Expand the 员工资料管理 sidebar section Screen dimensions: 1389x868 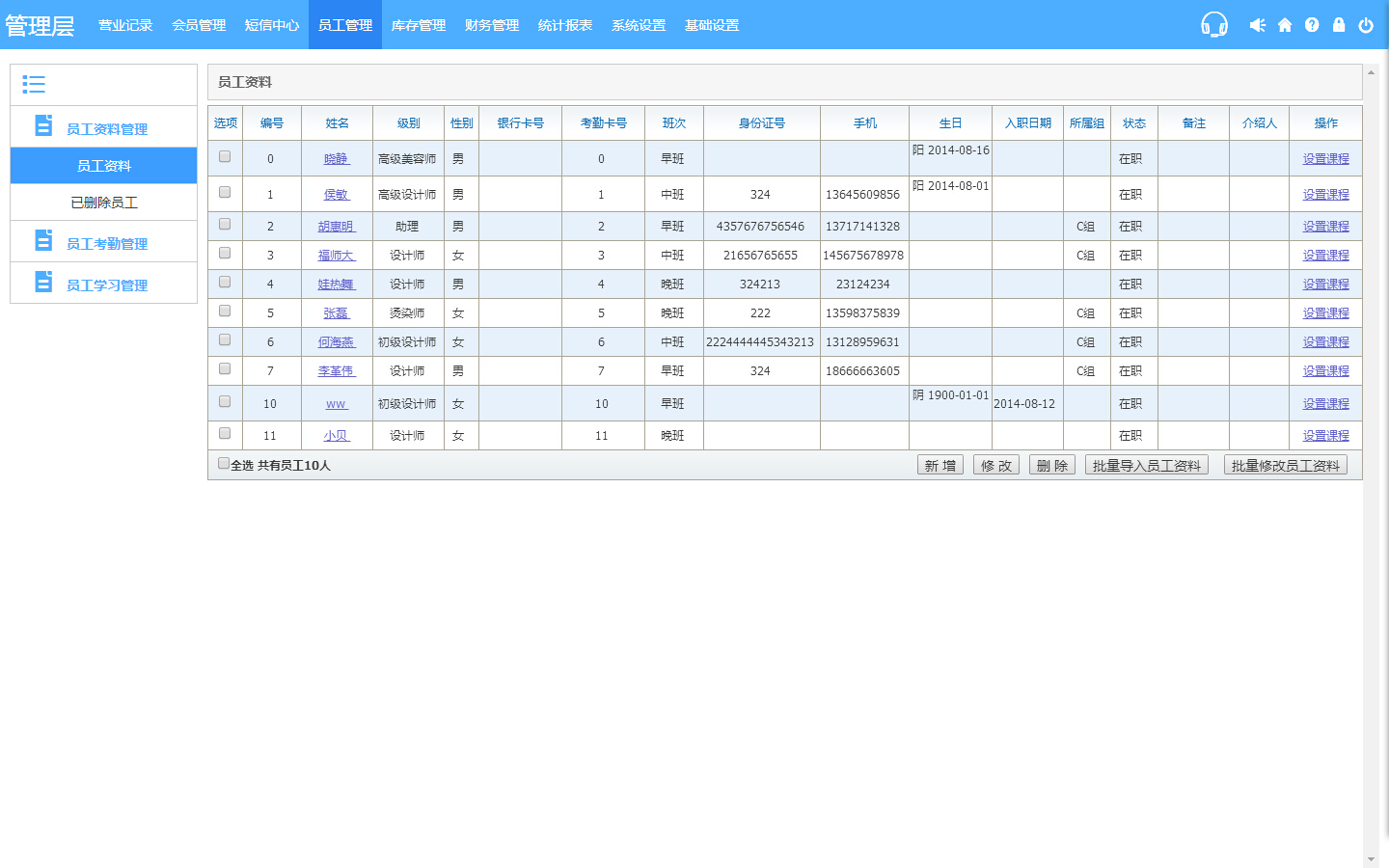pyautogui.click(x=106, y=129)
